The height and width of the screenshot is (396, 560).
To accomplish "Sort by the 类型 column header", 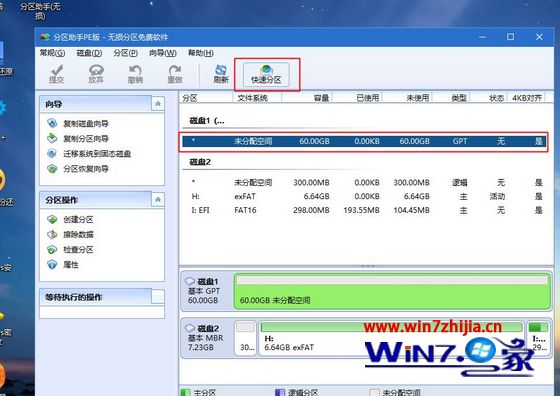I will click(x=451, y=97).
